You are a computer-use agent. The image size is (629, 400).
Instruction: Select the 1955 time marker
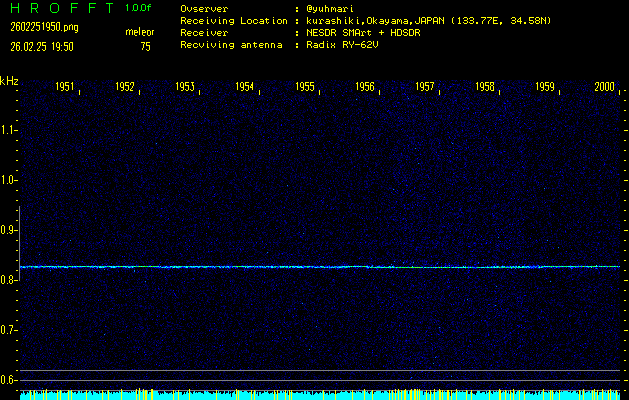tap(305, 88)
